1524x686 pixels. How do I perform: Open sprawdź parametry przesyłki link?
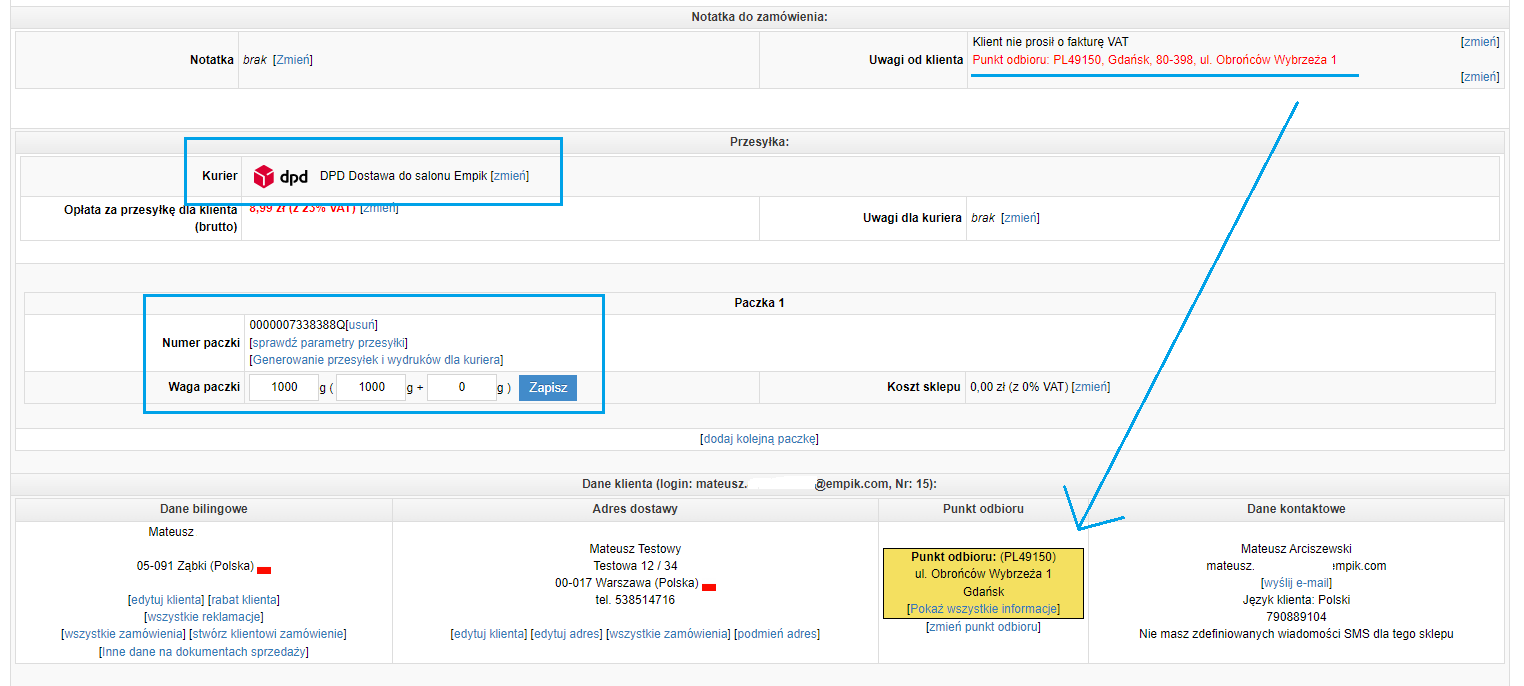tap(329, 342)
